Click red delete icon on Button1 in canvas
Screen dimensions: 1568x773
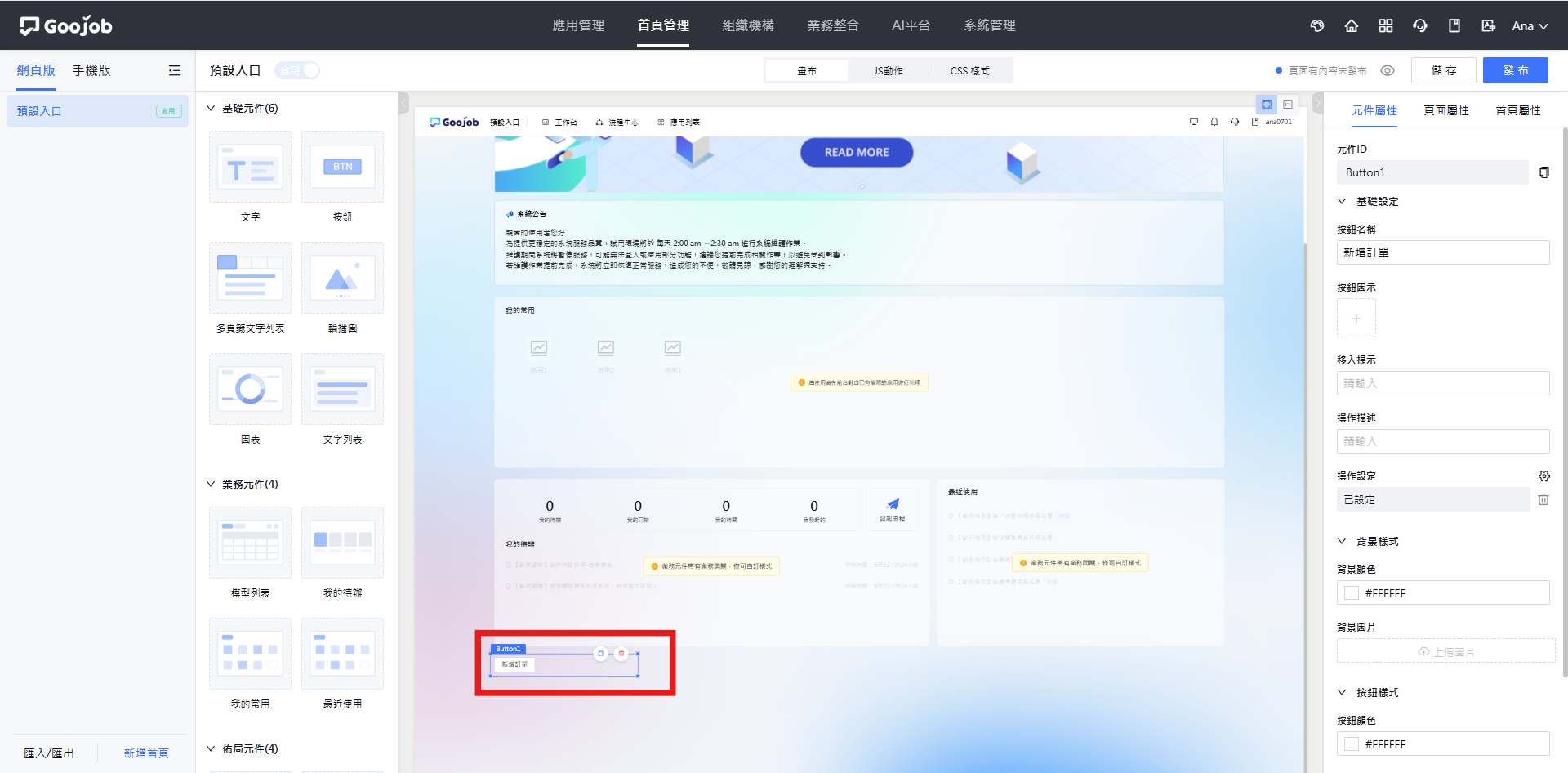tap(621, 654)
